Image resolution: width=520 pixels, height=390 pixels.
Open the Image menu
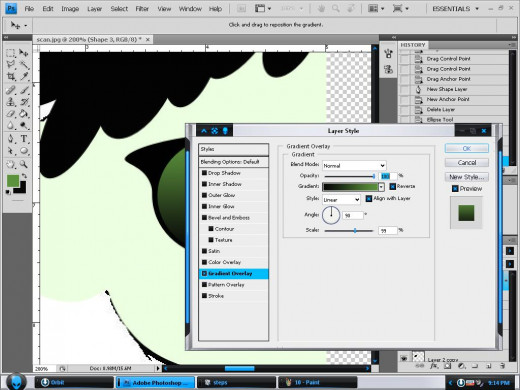pos(70,9)
